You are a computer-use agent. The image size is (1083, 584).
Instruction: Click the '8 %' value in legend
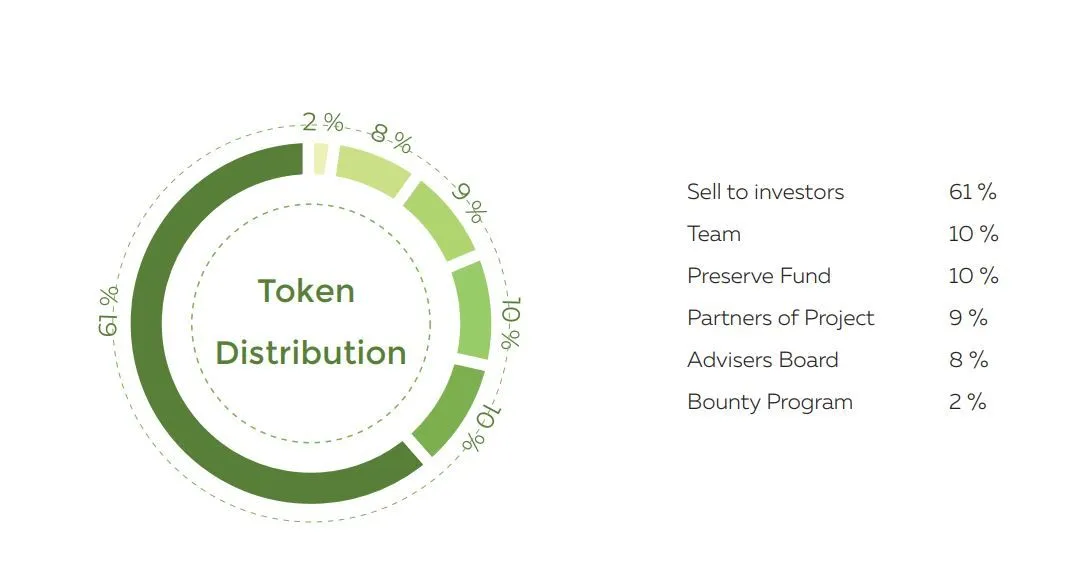[x=968, y=360]
